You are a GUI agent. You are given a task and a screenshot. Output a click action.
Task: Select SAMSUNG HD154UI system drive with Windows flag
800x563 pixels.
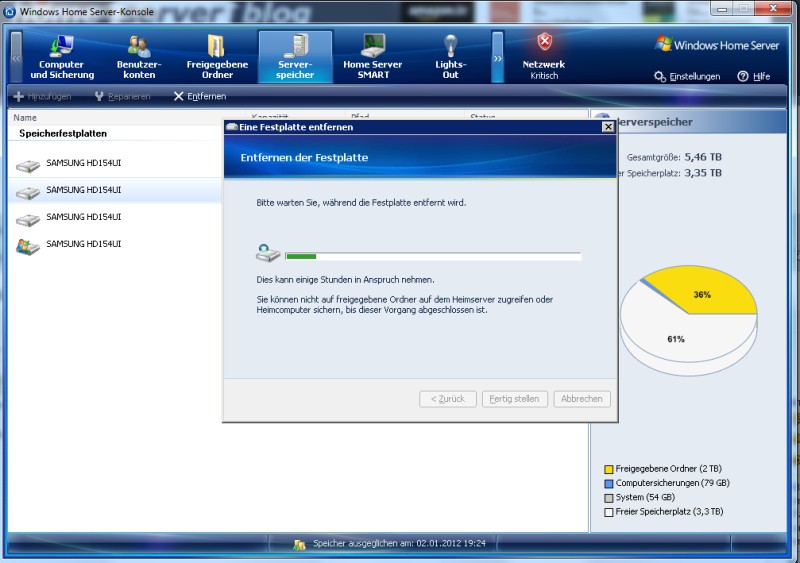115,245
